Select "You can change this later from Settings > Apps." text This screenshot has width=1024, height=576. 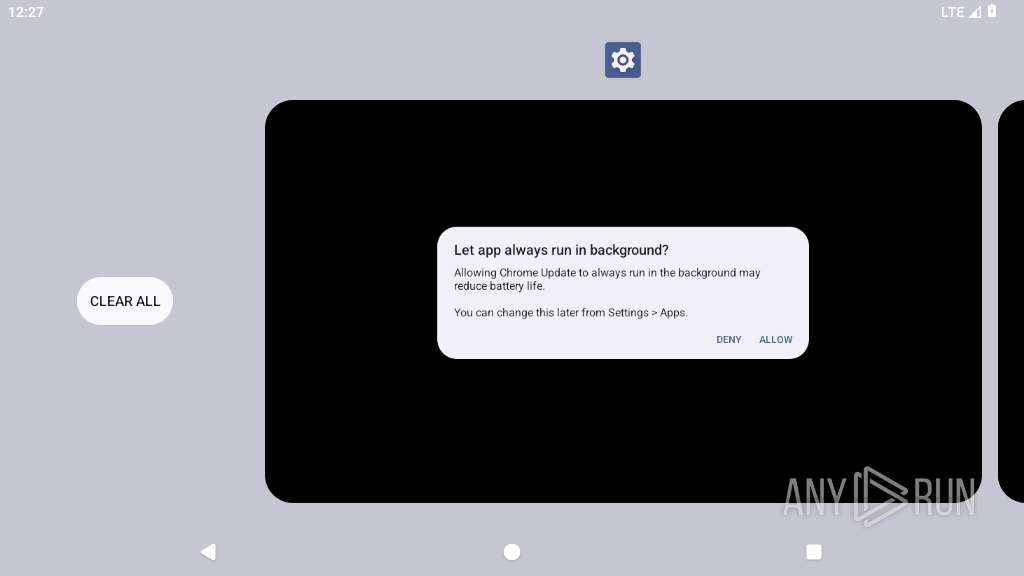coord(570,312)
